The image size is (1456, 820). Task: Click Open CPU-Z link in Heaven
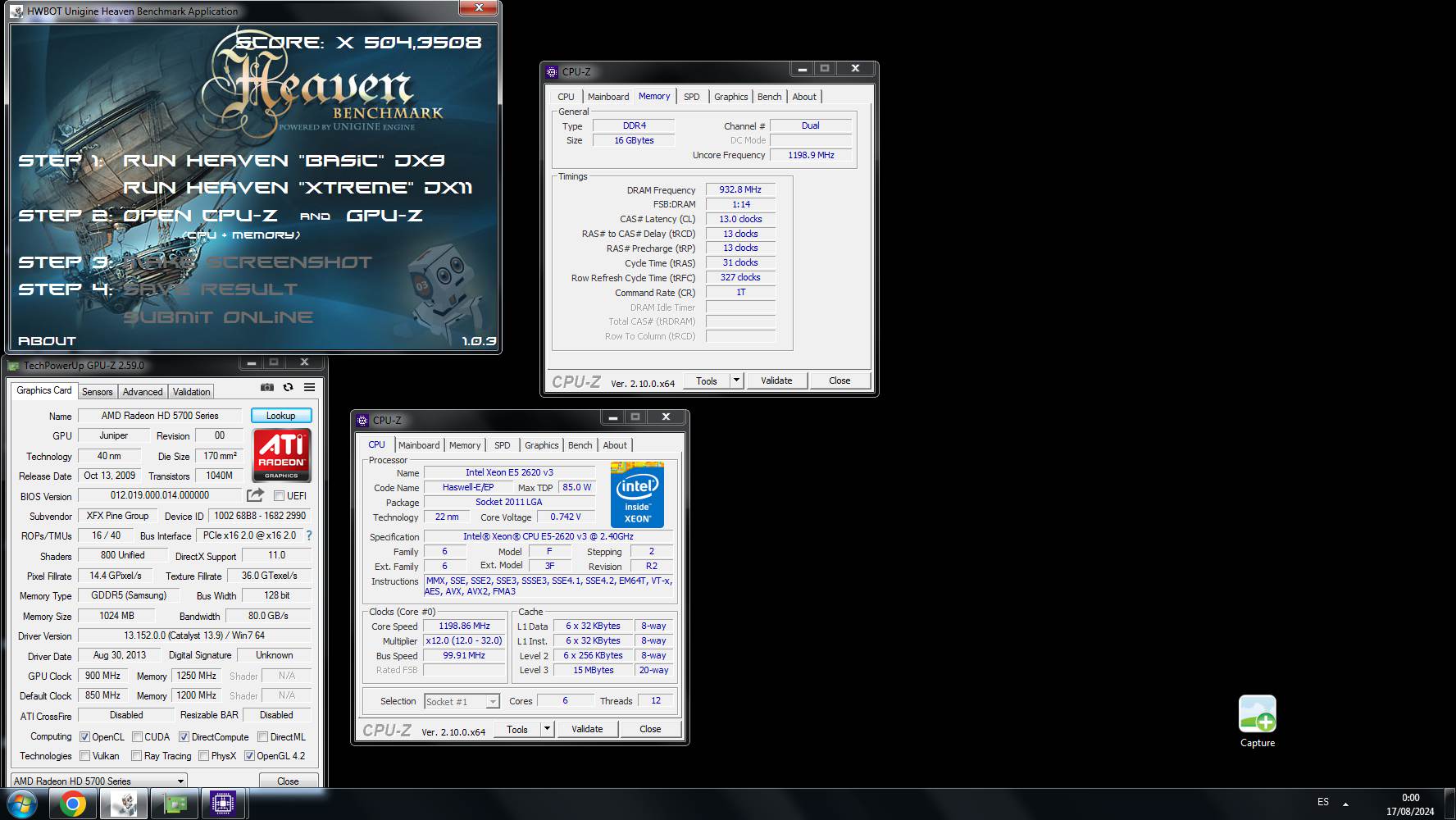pos(200,216)
